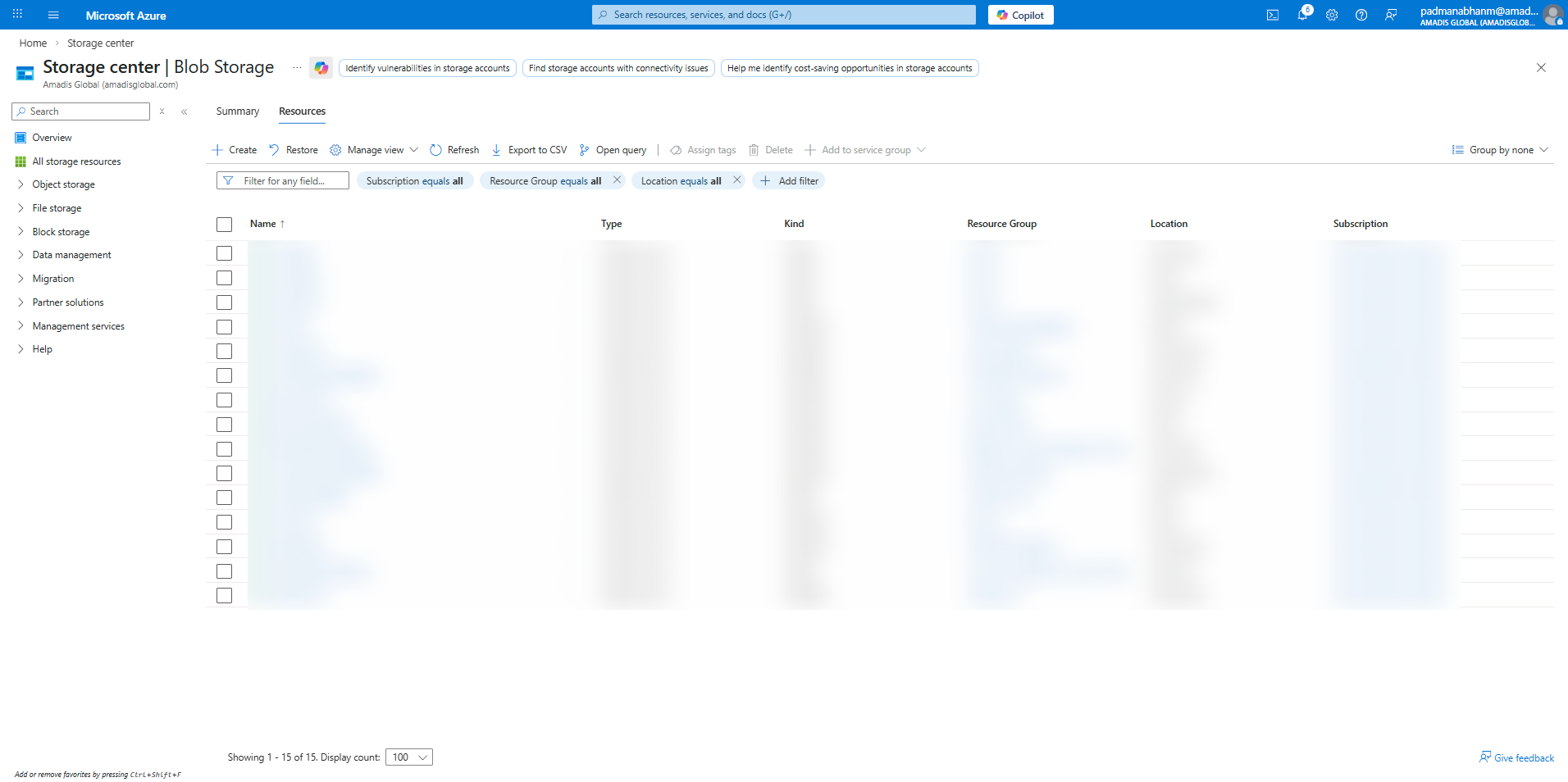Image resolution: width=1568 pixels, height=782 pixels.
Task: Select All storage resources in sidebar
Action: [76, 161]
